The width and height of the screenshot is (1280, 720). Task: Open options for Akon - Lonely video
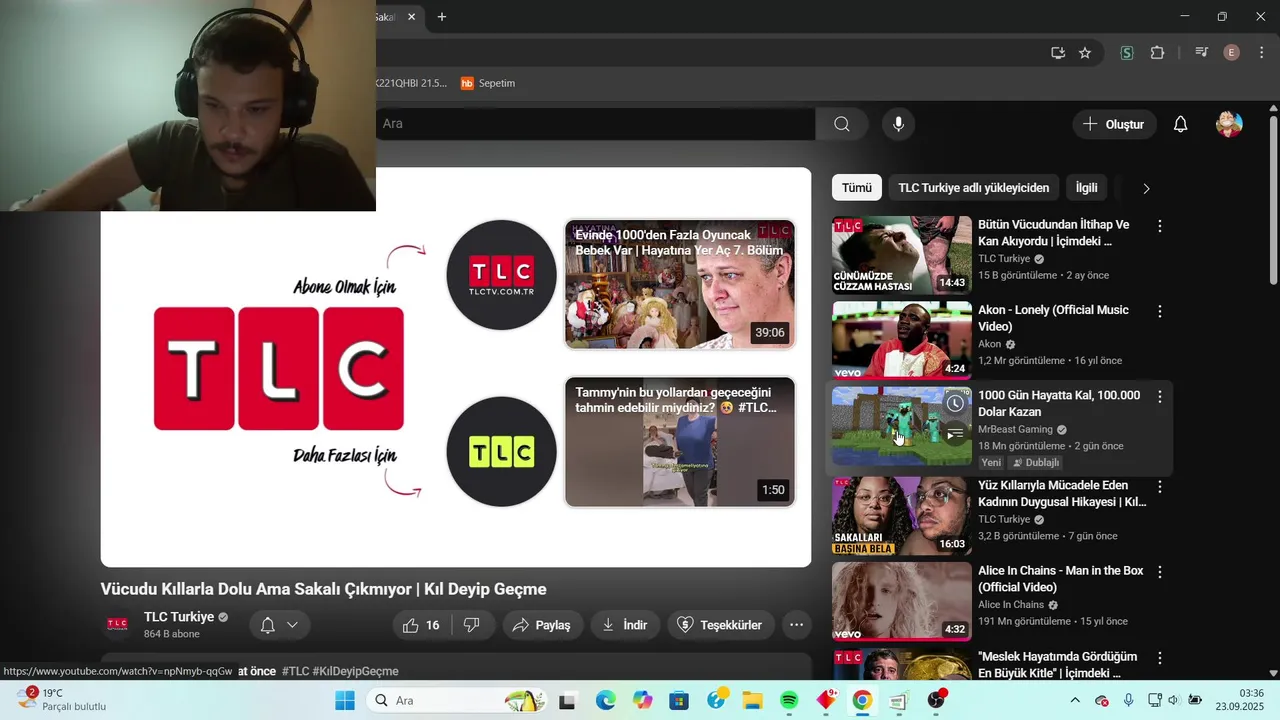click(1160, 312)
